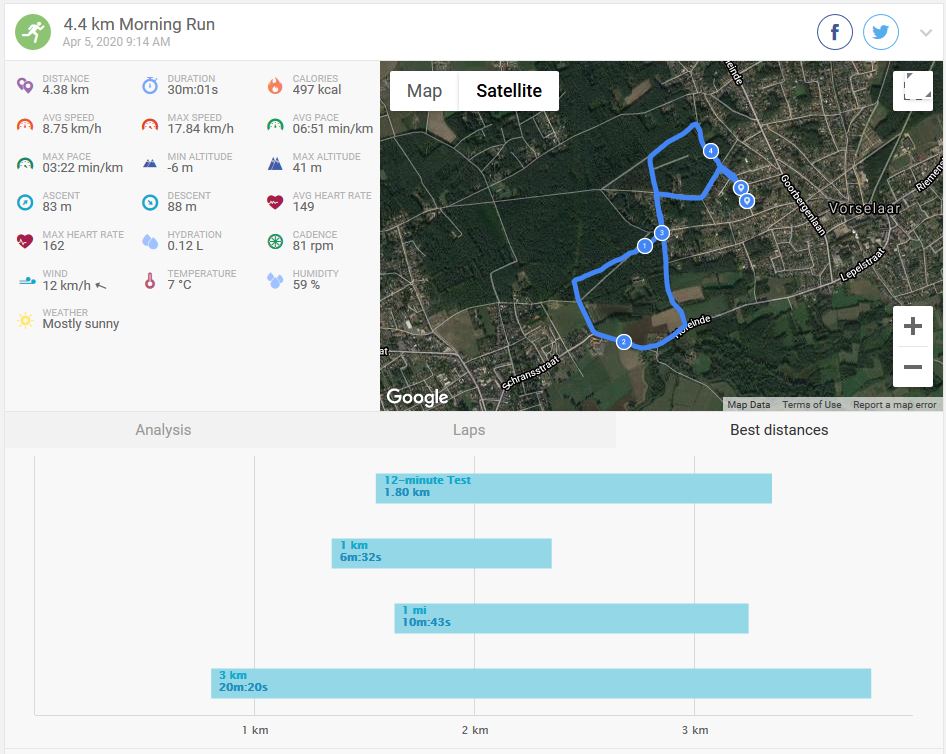The width and height of the screenshot is (946, 754).
Task: Click the green running activity icon
Action: tap(32, 32)
